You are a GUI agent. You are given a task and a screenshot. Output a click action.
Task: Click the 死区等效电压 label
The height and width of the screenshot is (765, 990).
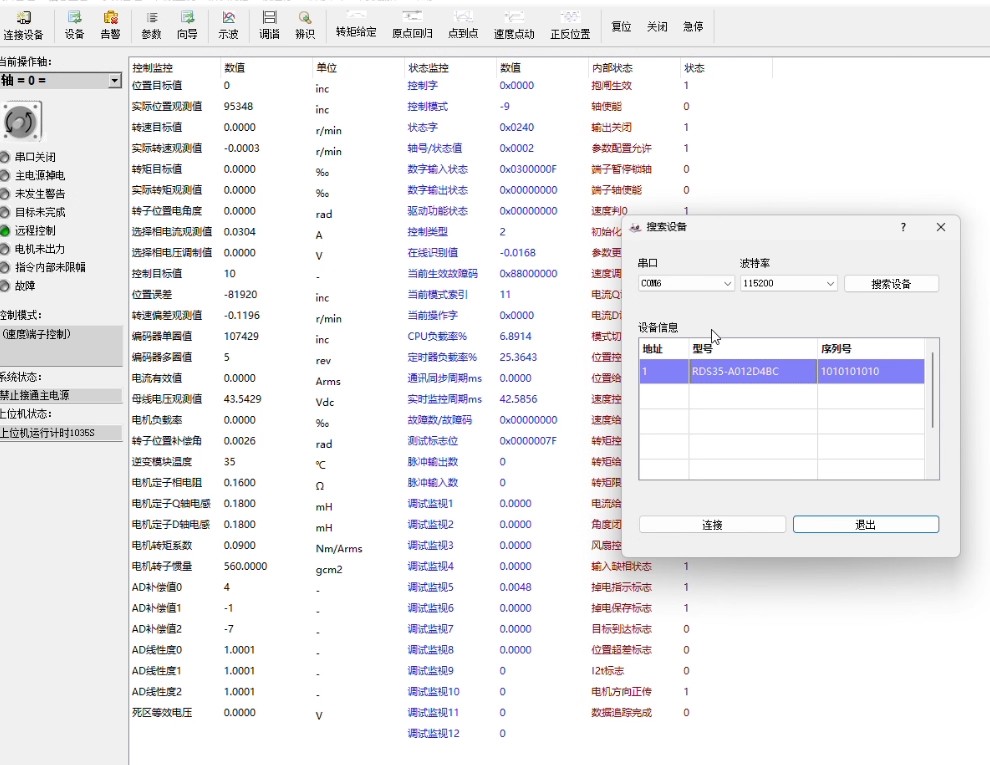162,713
